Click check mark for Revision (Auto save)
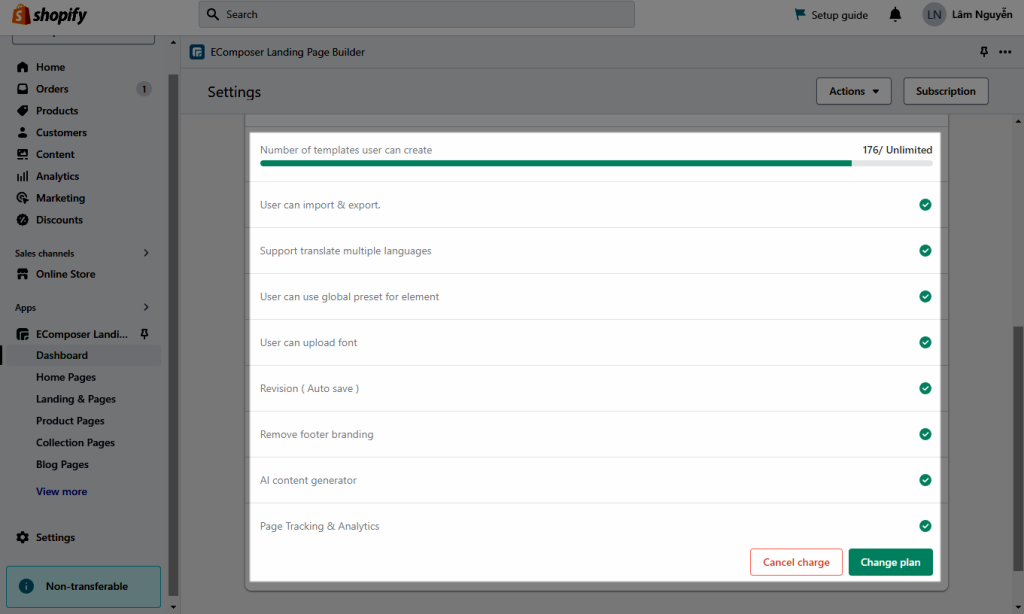This screenshot has height=614, width=1024. 925,388
